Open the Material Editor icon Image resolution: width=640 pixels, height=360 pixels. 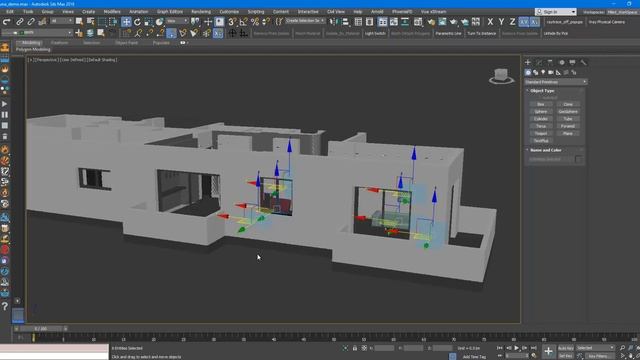(x=418, y=22)
